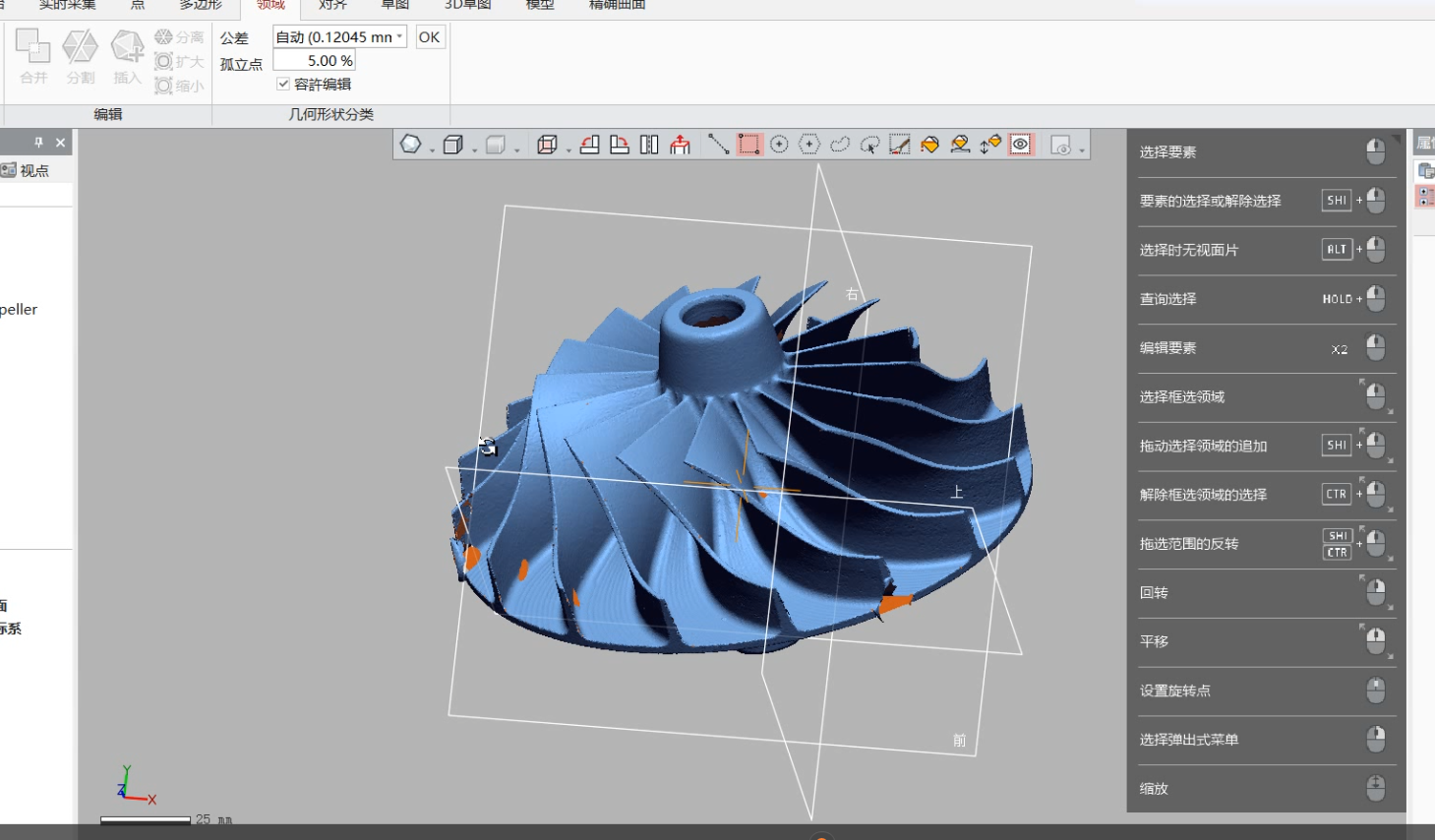Screen dimensions: 1435x840
Task: Select the circle selection mode tool
Action: tap(779, 145)
